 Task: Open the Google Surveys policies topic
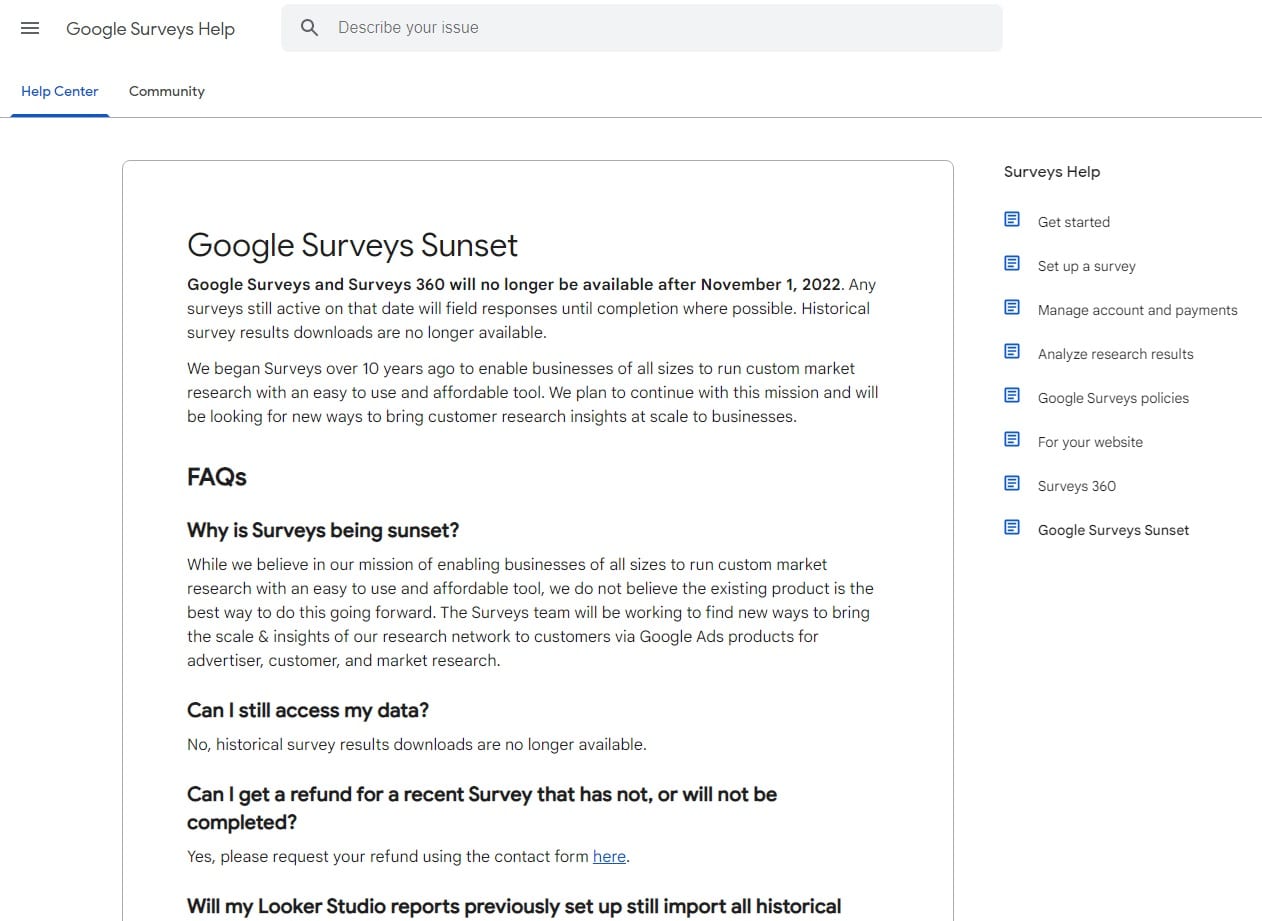point(1114,398)
